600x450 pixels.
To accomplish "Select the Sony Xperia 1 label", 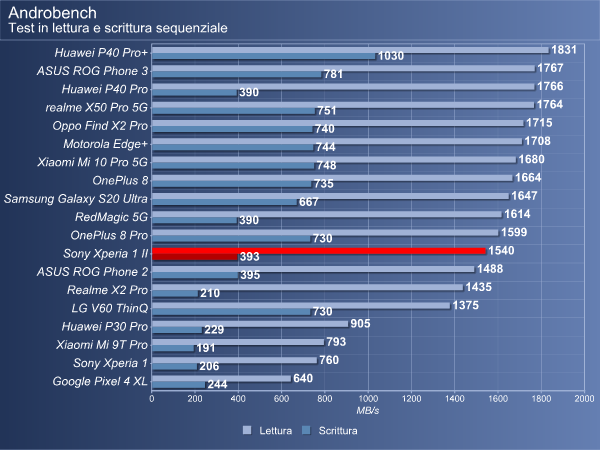I will click(110, 363).
